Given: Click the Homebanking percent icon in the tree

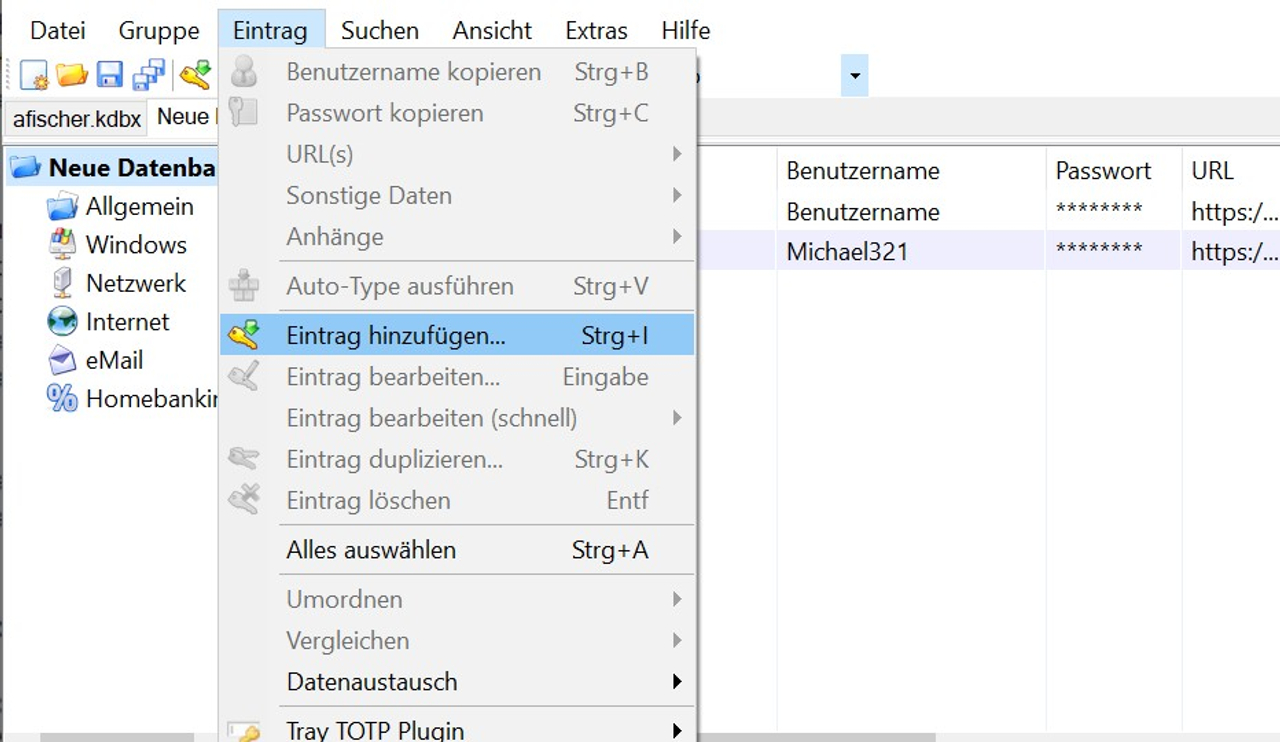Looking at the screenshot, I should click(x=62, y=399).
